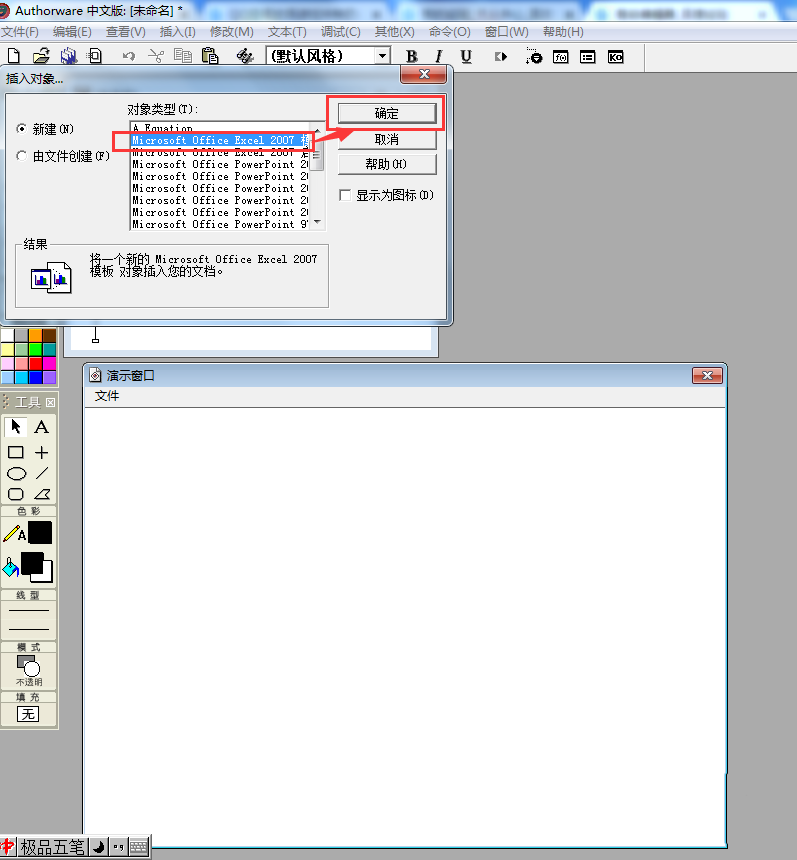
Task: Select the Pointer arrow tool
Action: [x=15, y=427]
